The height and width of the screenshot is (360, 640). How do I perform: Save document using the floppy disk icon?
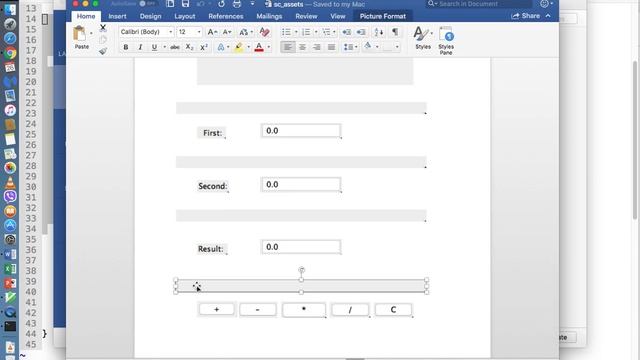185,4
